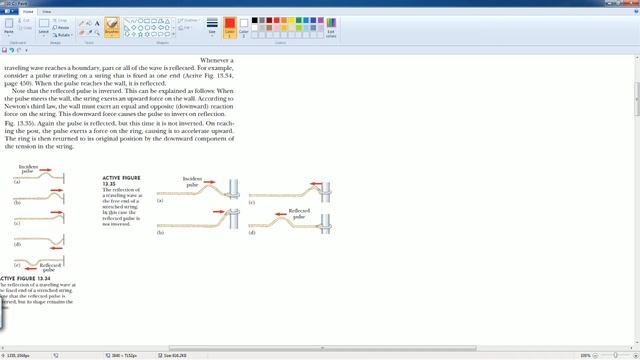Click the 100% zoom level text
640x360 pixels.
(x=585, y=356)
